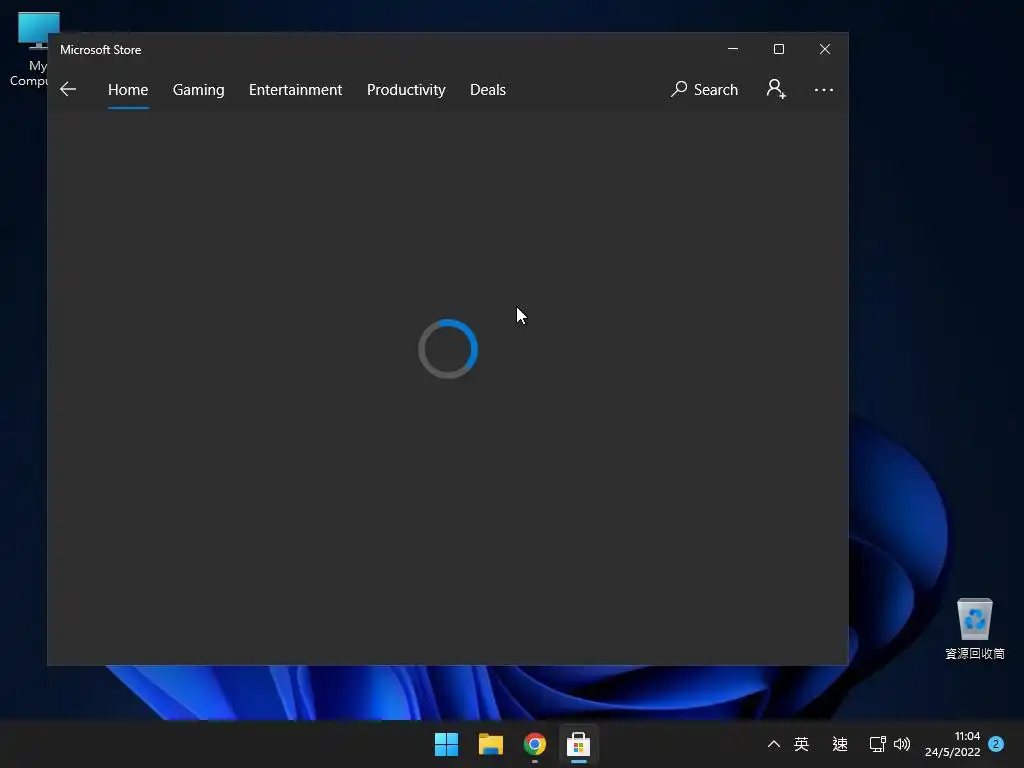Click the Microsoft Store title text
This screenshot has height=768, width=1024.
(101, 50)
